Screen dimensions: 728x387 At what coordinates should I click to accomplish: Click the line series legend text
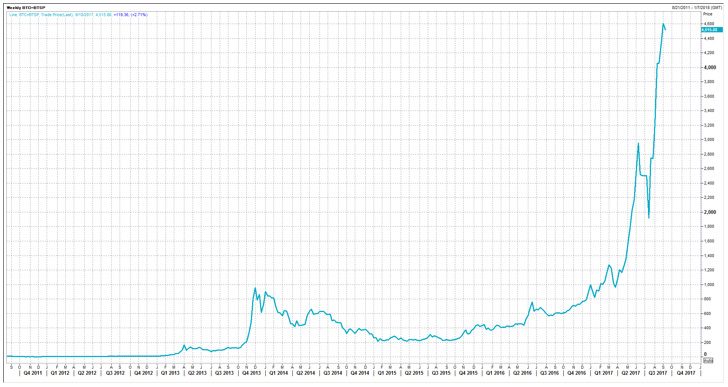[78, 15]
